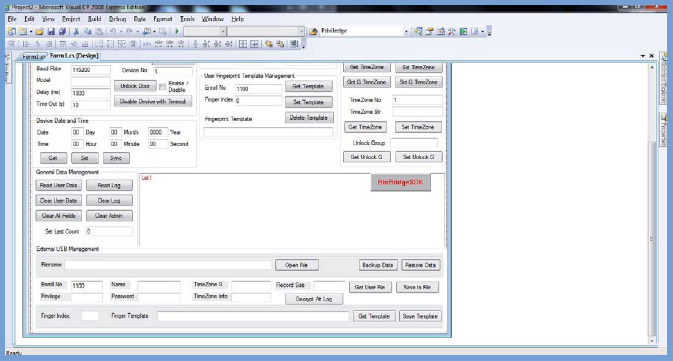
Task: Expand the Navigate Backward dropdown arrow
Action: click(x=154, y=31)
